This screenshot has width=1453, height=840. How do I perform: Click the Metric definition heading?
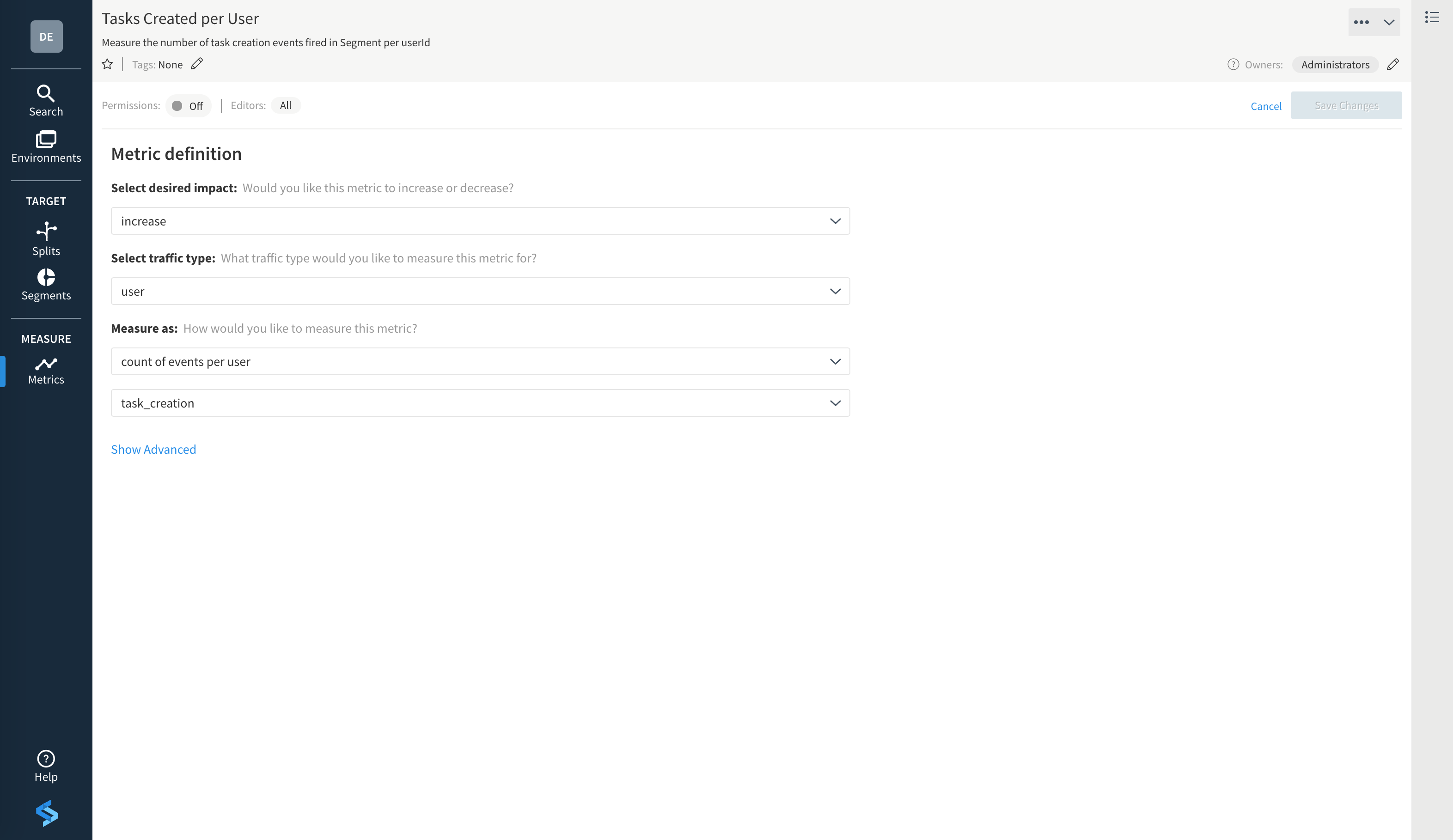point(177,153)
